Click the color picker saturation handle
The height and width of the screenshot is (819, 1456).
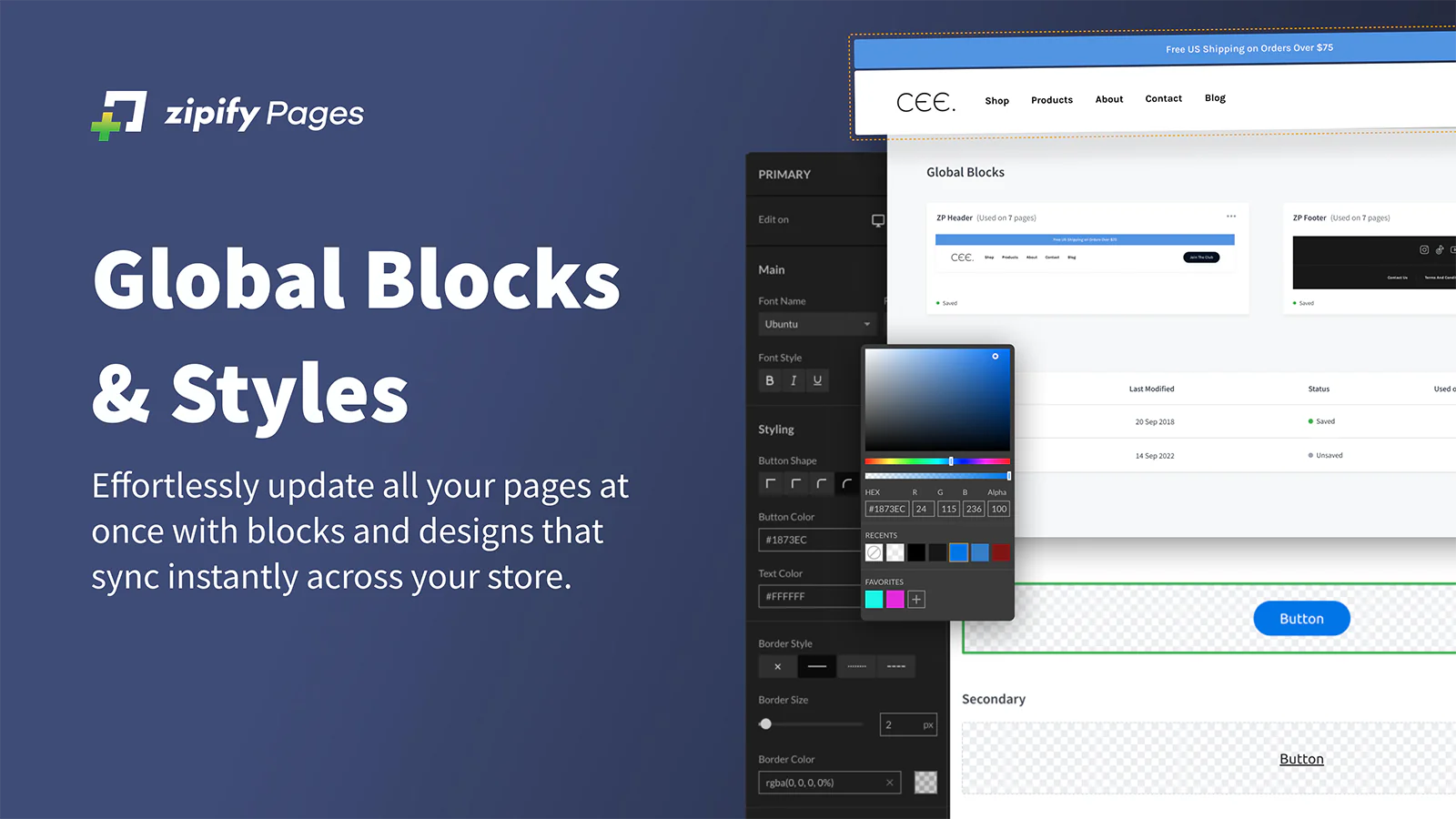996,357
